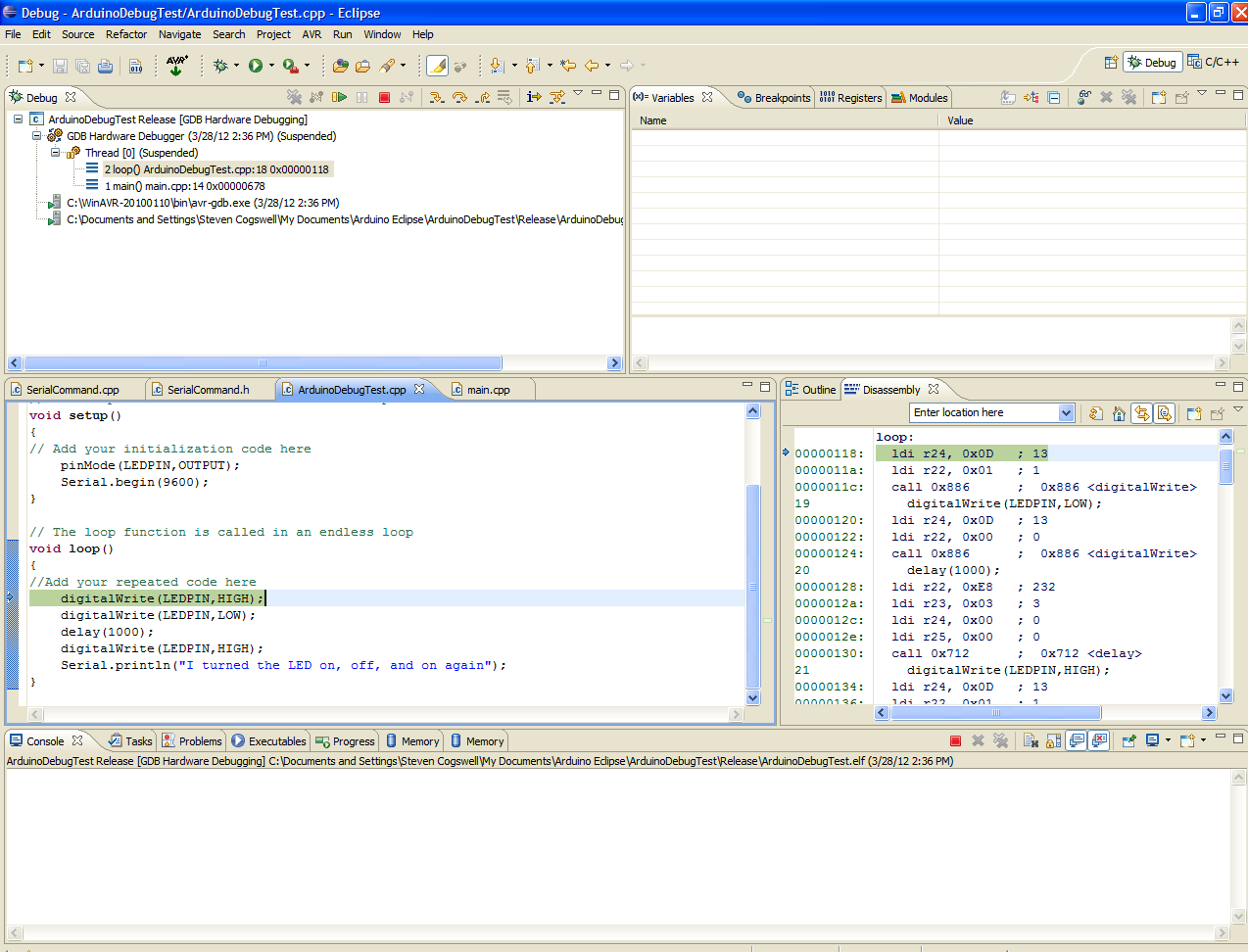Viewport: 1248px width, 952px height.
Task: Click the Clear Console icon
Action: coord(1031,740)
